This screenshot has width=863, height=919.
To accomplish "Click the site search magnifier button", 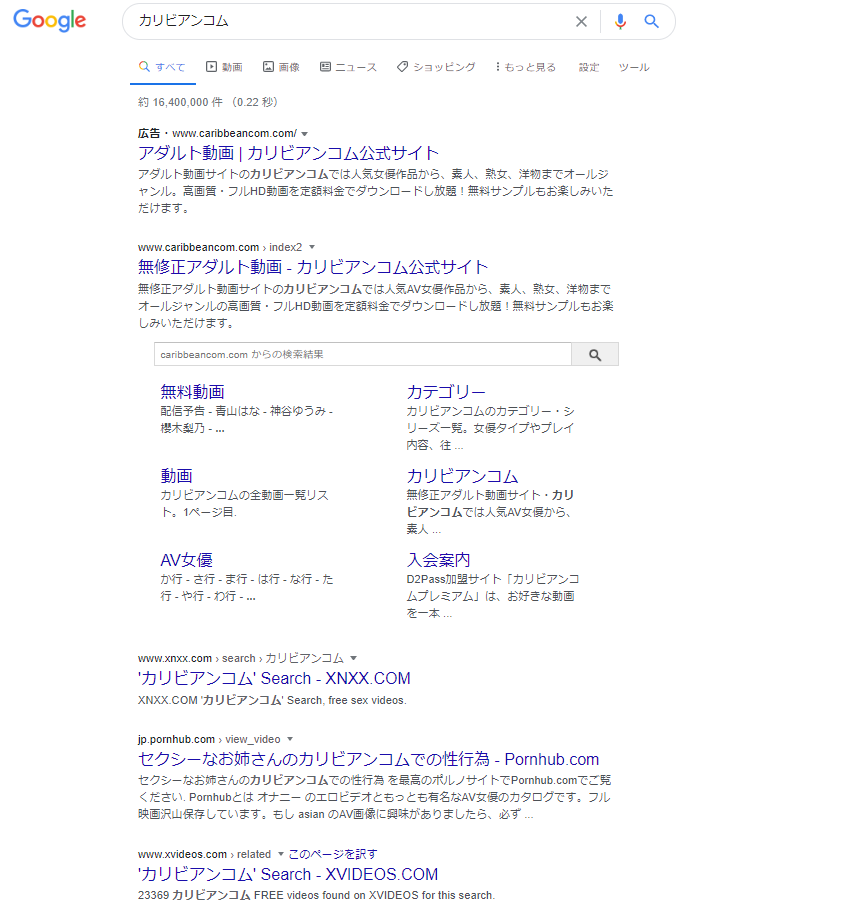I will click(x=594, y=354).
